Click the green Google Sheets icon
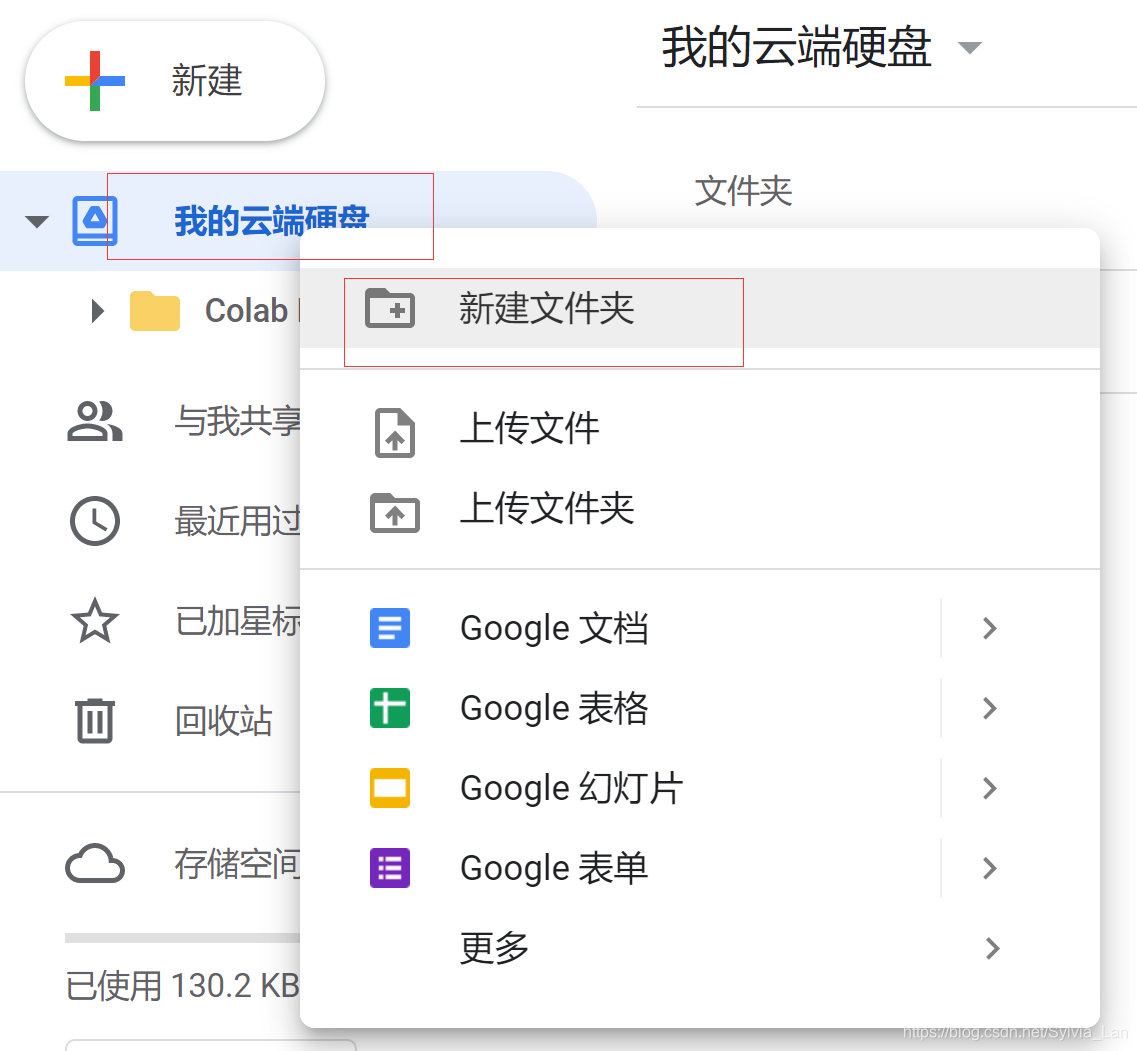The image size is (1137, 1051). pyautogui.click(x=390, y=708)
